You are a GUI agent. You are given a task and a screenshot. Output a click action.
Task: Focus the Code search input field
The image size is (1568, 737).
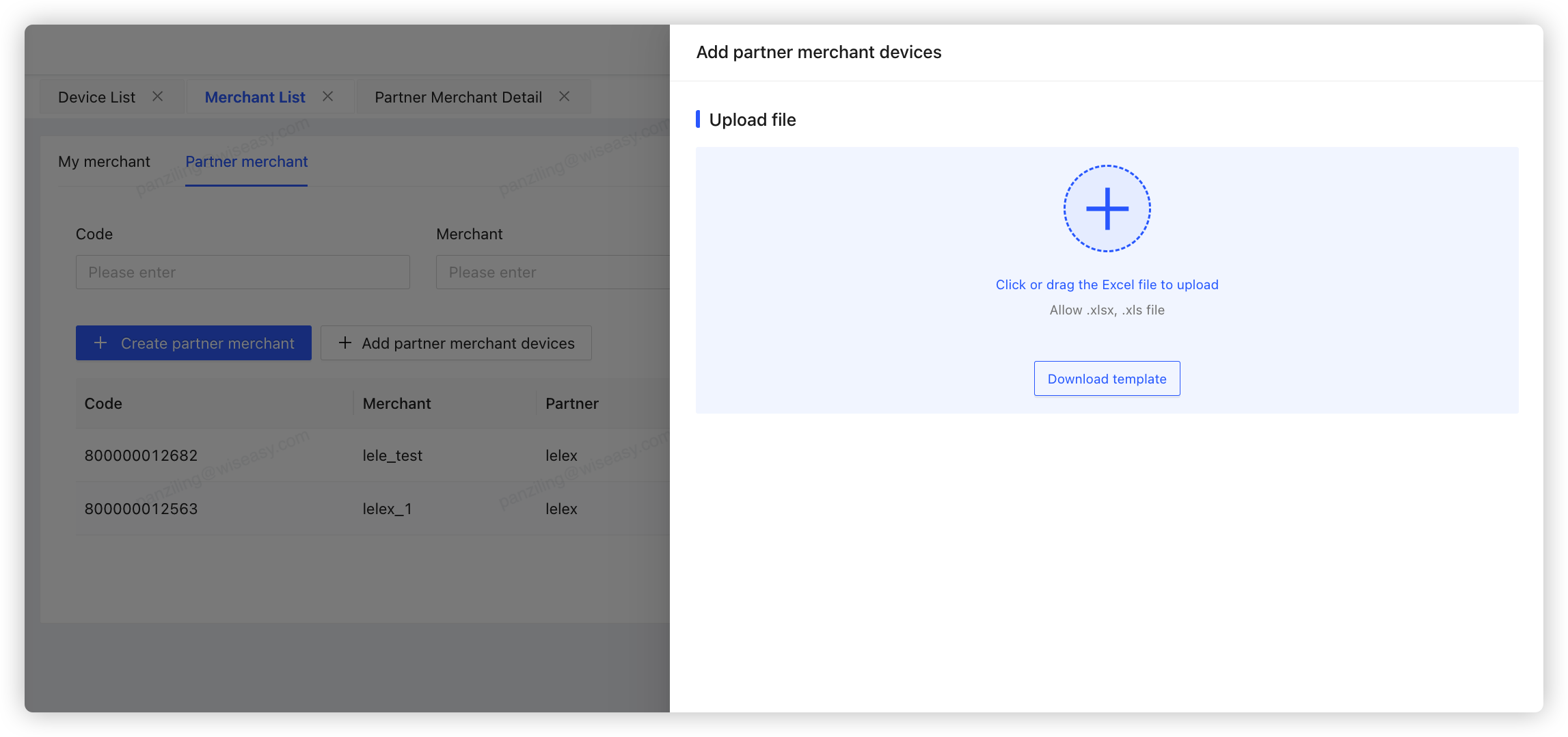[x=243, y=272]
